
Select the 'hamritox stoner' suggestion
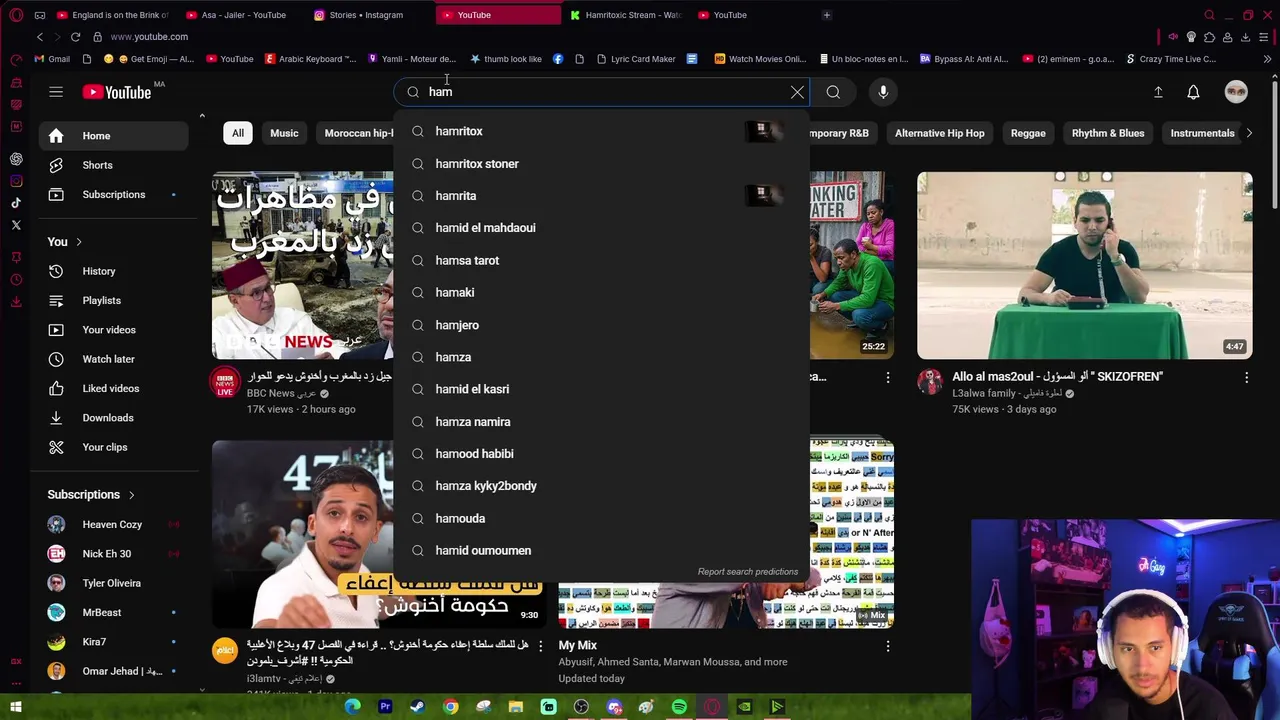coord(601,164)
